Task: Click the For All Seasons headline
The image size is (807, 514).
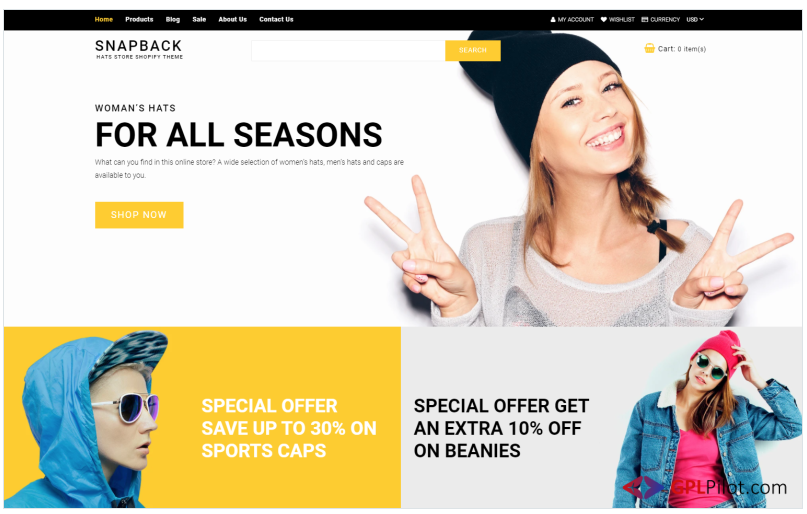Action: click(x=238, y=135)
